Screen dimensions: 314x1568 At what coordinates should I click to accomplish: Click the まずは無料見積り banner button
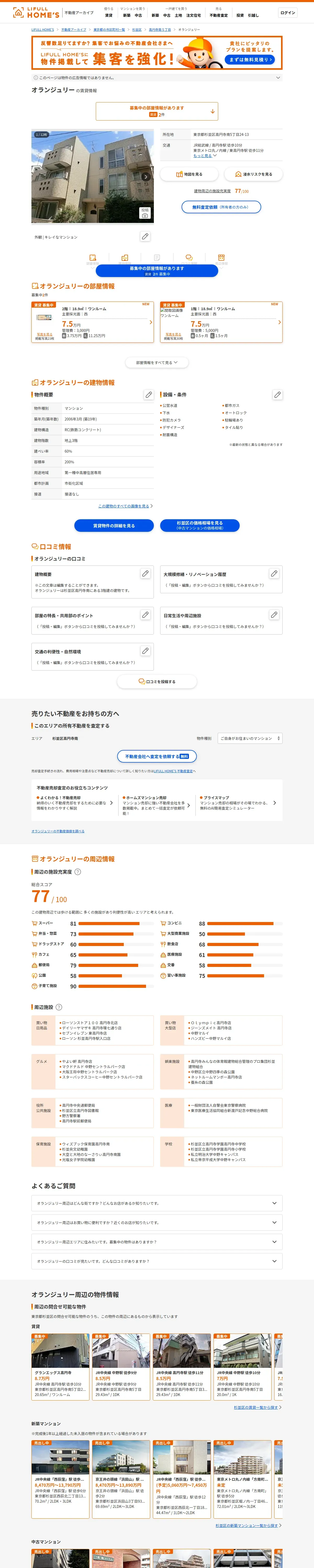250,60
